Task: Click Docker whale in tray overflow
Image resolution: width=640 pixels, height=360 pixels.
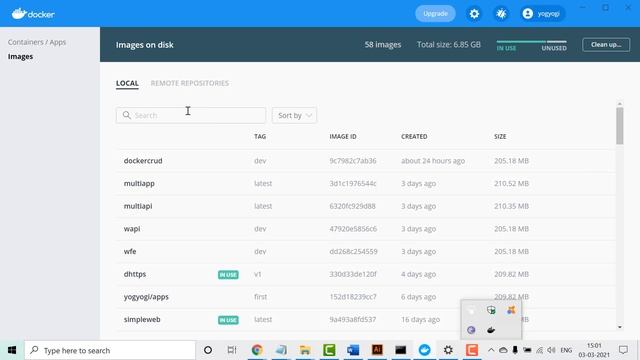Action: (491, 330)
